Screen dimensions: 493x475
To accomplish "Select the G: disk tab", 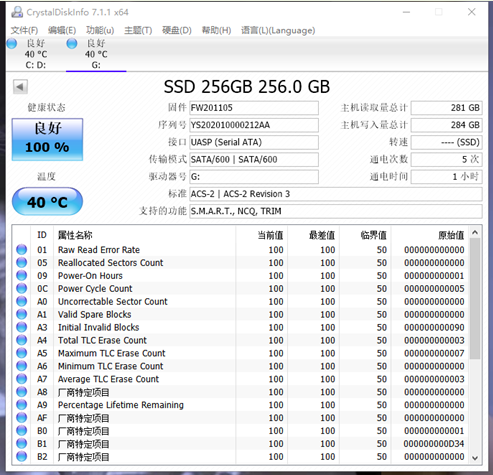I will [96, 54].
